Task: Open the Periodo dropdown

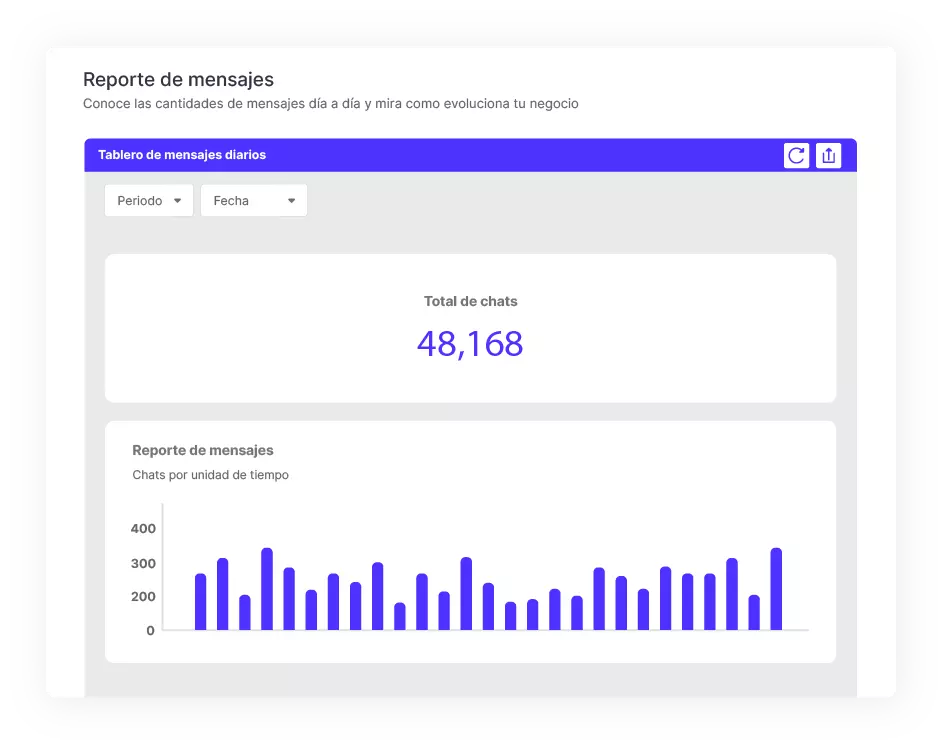Action: 149,201
